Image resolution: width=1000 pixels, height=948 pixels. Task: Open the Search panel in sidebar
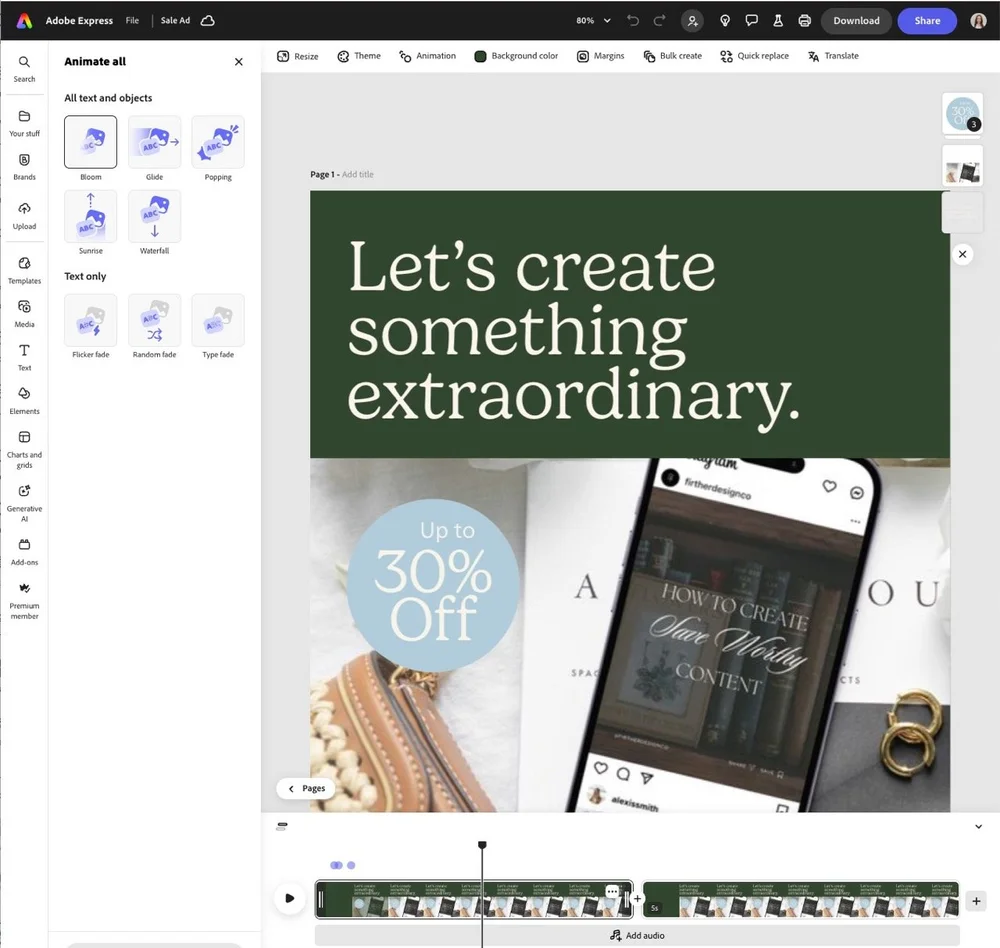point(24,69)
